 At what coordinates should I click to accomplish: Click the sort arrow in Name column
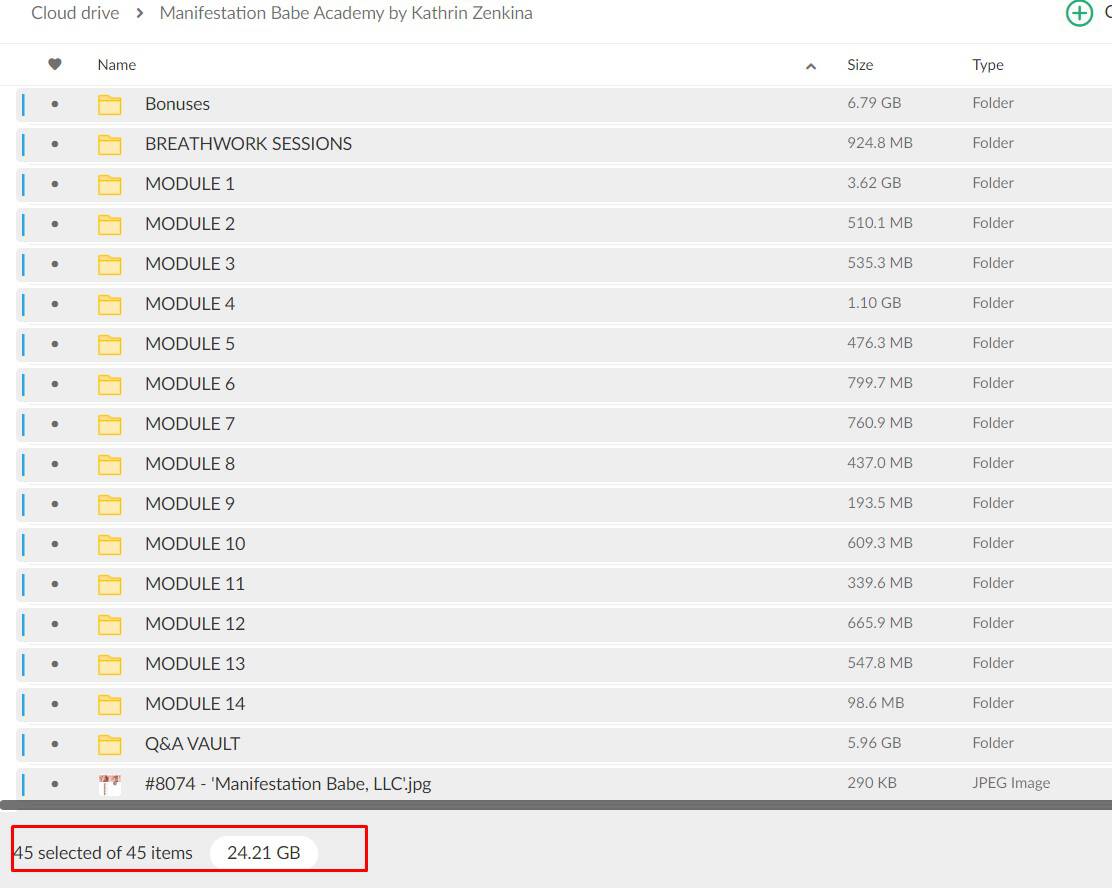point(811,66)
